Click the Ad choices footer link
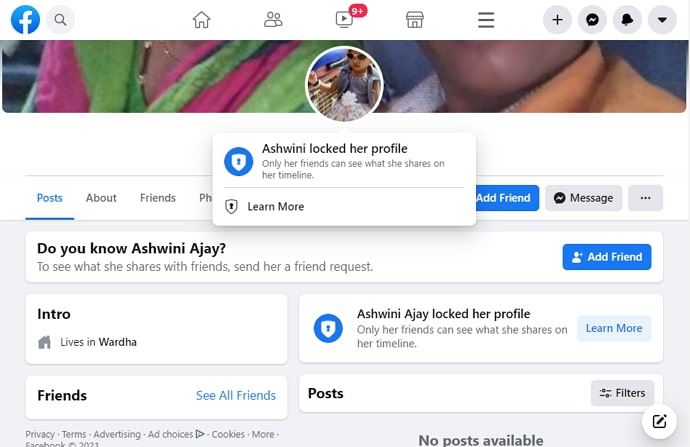Viewport: 690px width, 447px height. click(x=176, y=434)
